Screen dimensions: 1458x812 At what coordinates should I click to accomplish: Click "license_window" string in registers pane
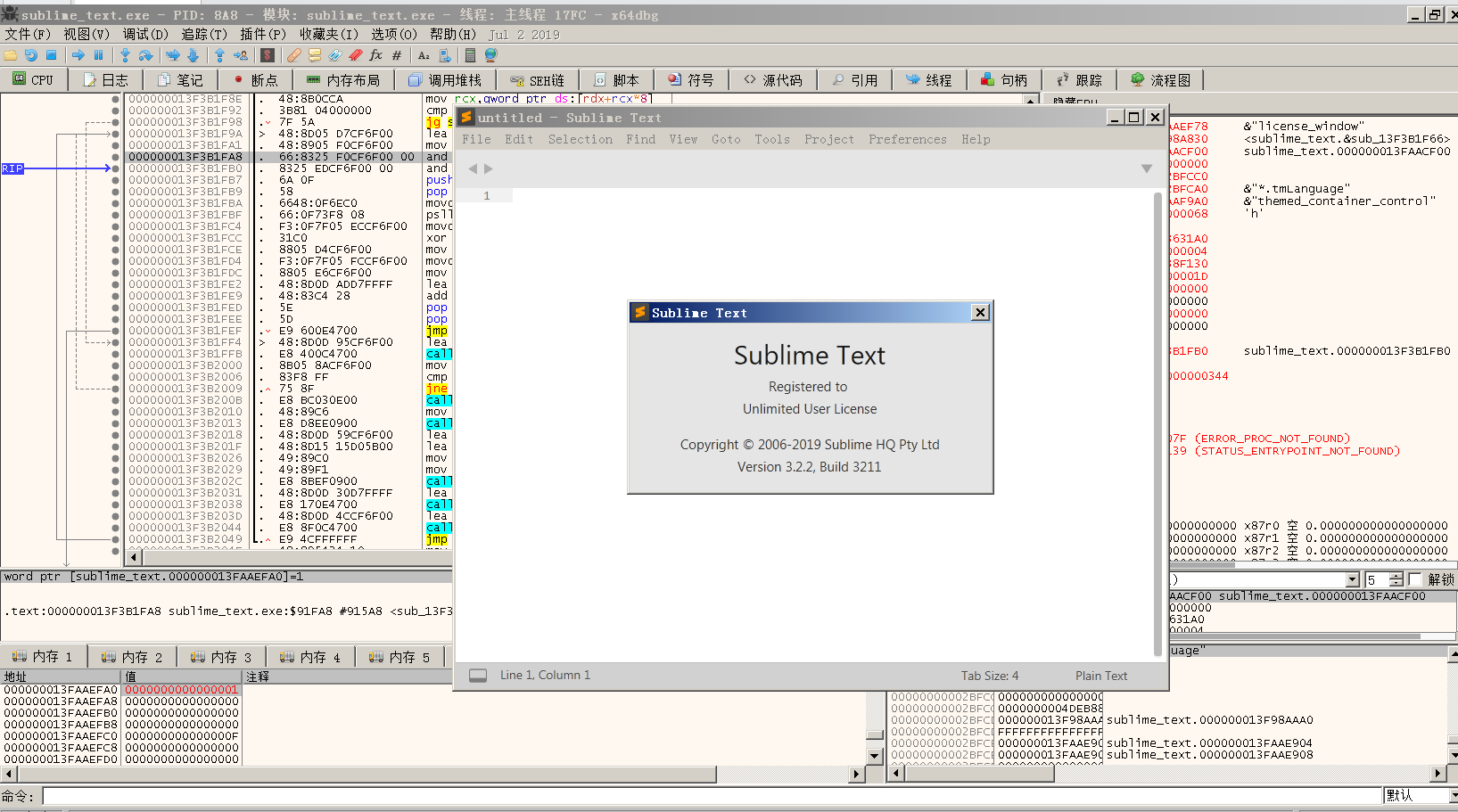point(1304,127)
